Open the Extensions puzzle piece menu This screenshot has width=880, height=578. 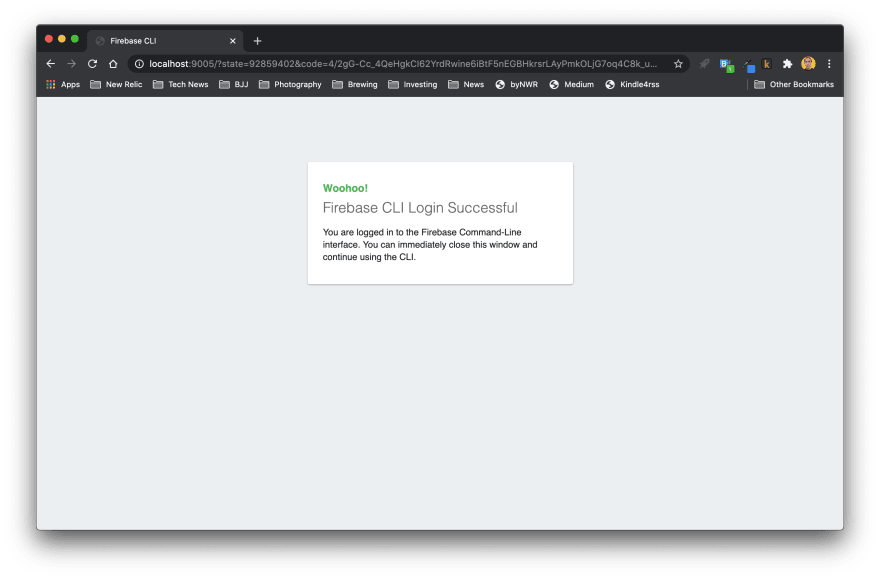[787, 64]
